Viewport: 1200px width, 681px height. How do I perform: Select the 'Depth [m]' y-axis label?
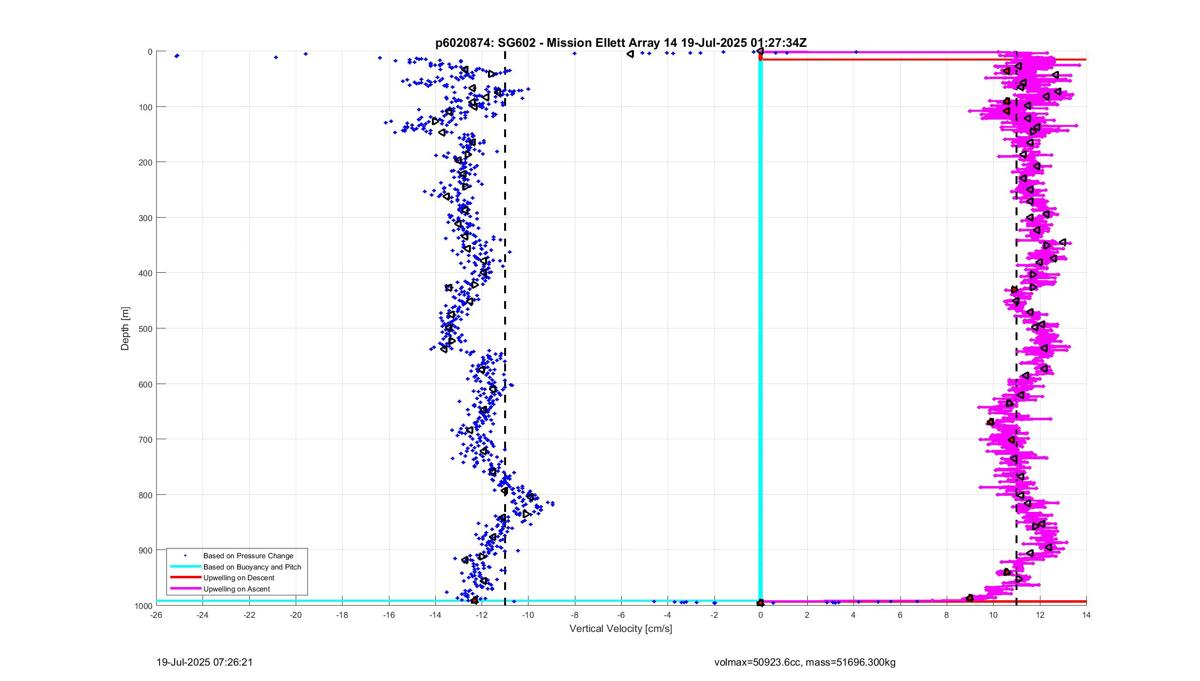125,327
